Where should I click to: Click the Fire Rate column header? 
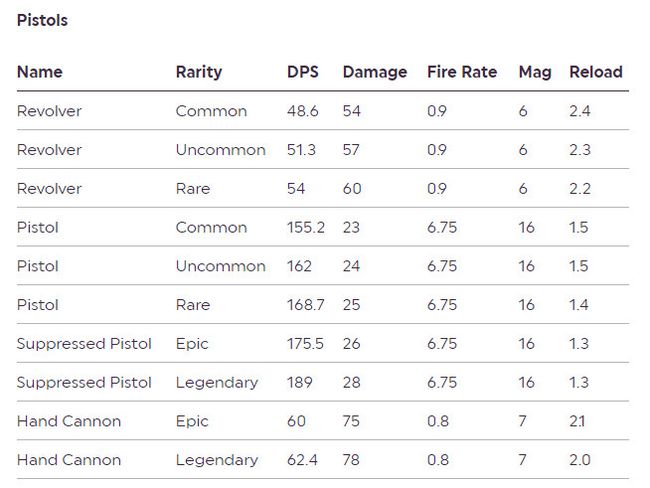(x=462, y=72)
